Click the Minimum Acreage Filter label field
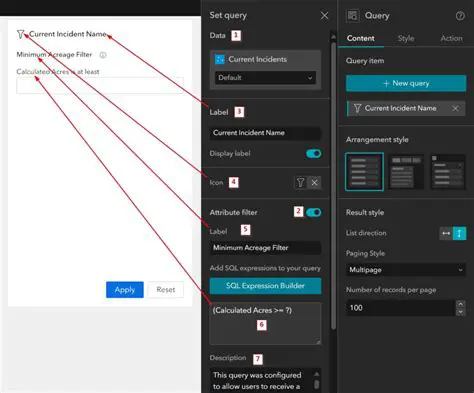This screenshot has width=474, height=393. point(265,248)
